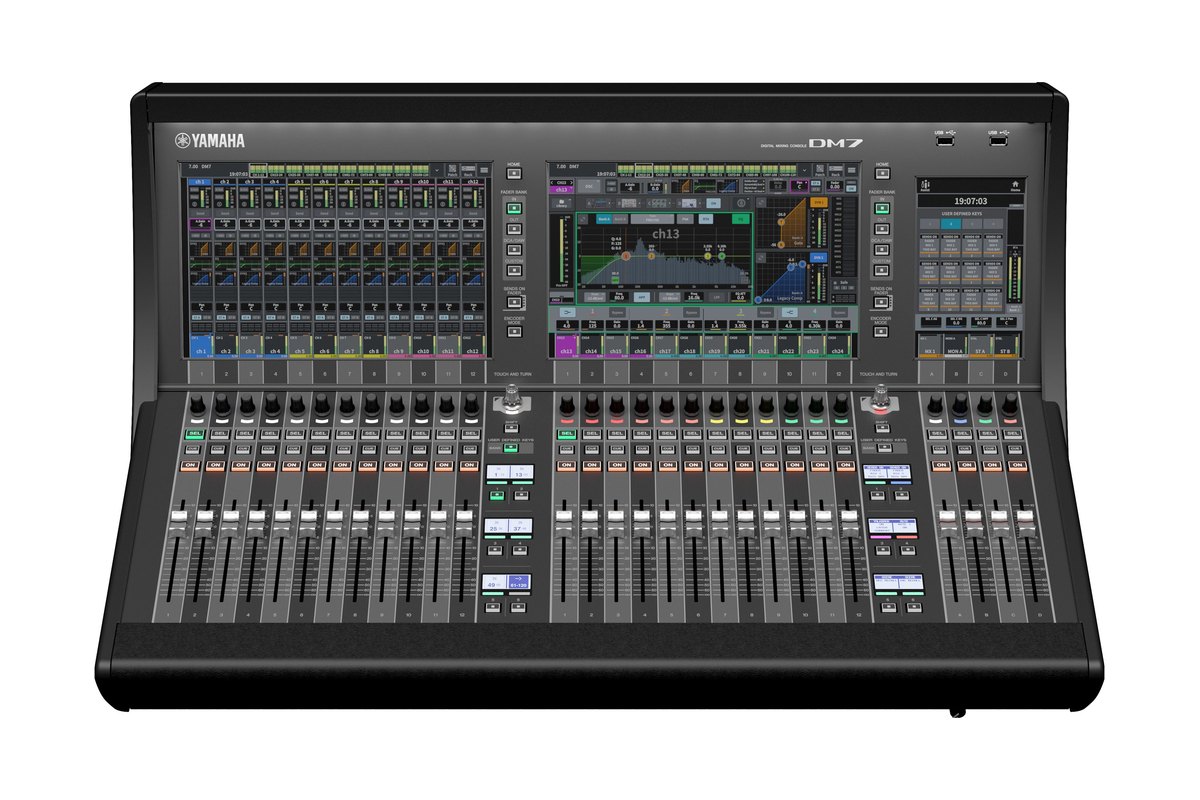Open the Library folder icon on the center screen
The width and height of the screenshot is (1200, 800).
(562, 203)
